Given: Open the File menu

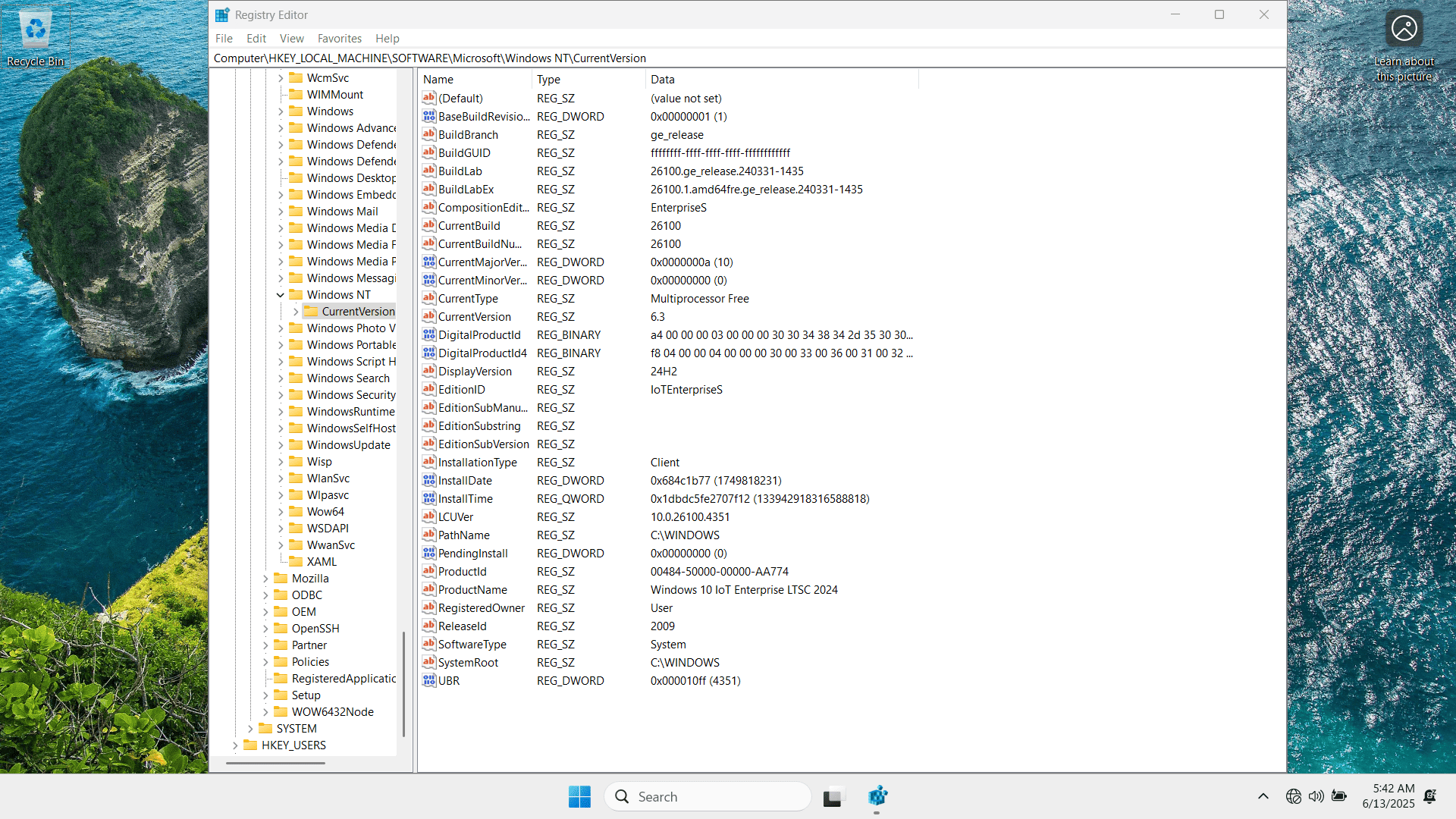Looking at the screenshot, I should [224, 38].
